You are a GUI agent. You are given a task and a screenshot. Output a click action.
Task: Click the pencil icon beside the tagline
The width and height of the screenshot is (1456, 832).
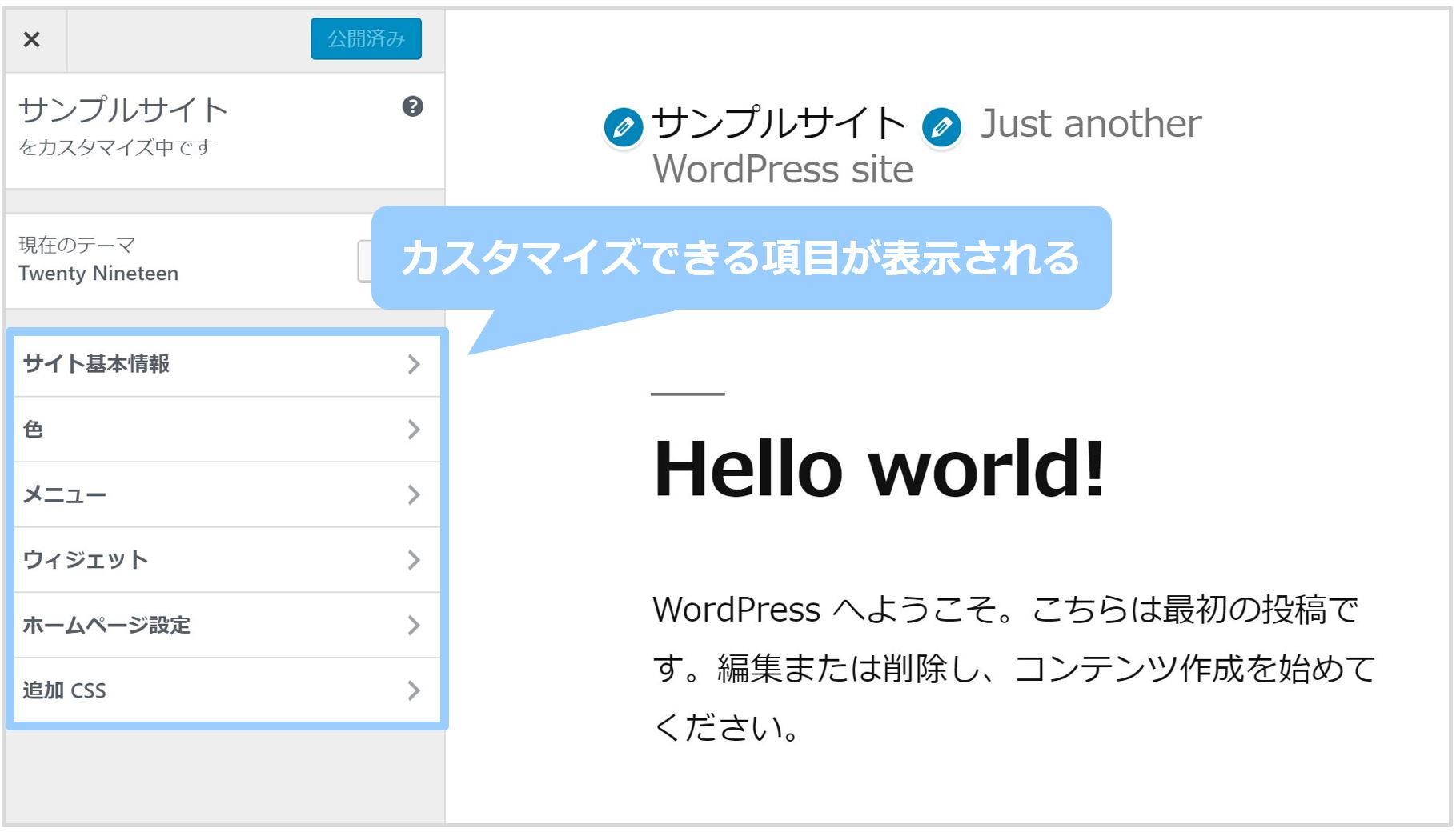tap(941, 126)
